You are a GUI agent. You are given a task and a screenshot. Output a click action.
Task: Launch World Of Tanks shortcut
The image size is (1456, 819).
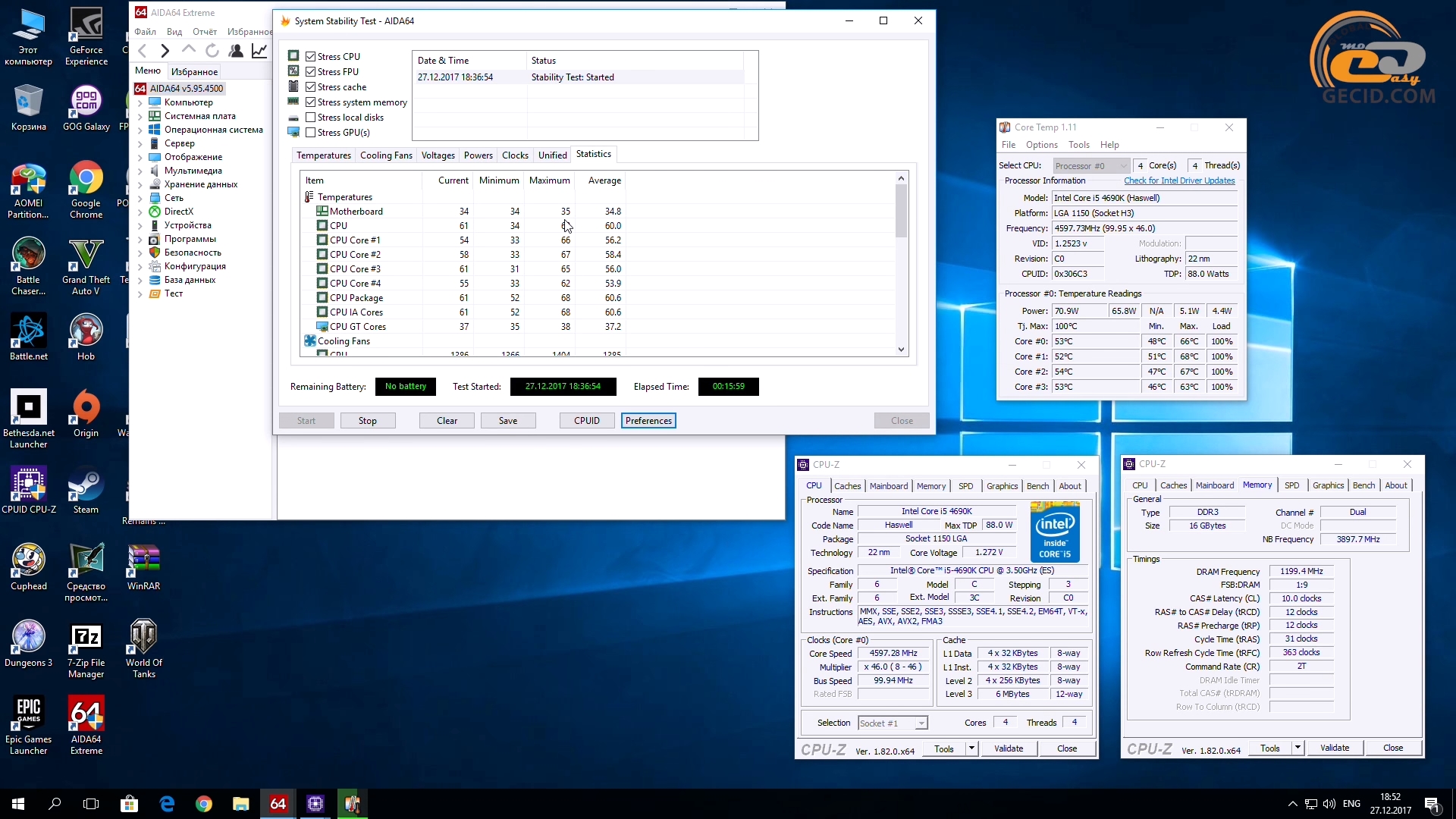[143, 649]
